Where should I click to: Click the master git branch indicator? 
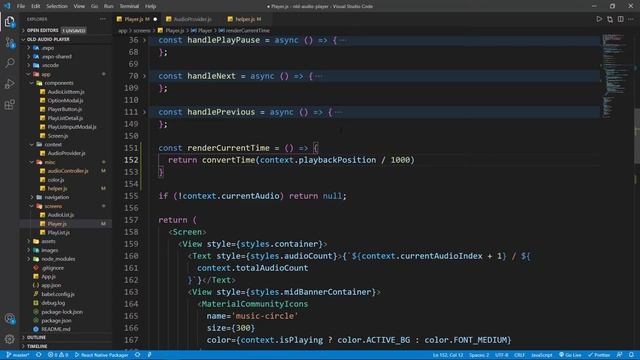tap(18, 355)
